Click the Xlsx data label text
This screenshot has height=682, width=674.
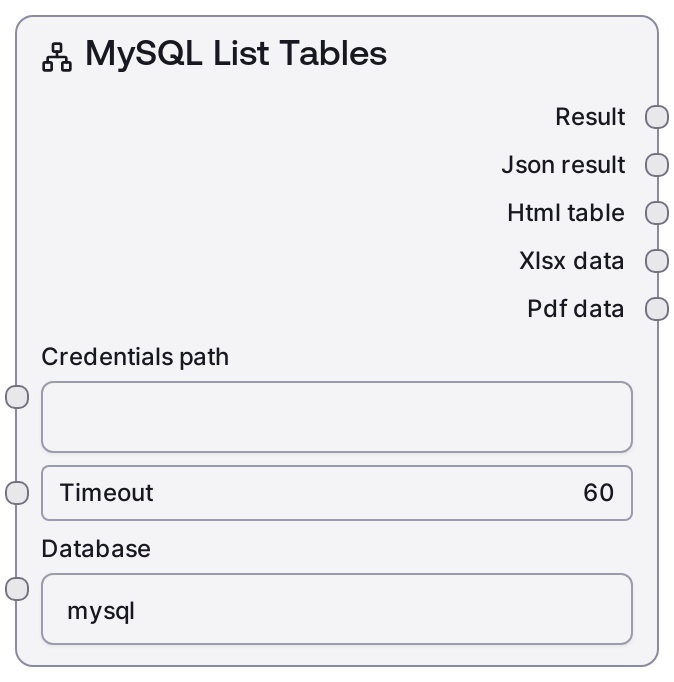tap(572, 261)
